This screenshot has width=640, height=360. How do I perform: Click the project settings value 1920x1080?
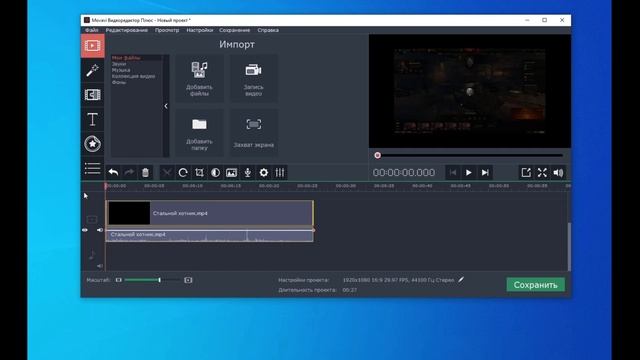point(398,280)
